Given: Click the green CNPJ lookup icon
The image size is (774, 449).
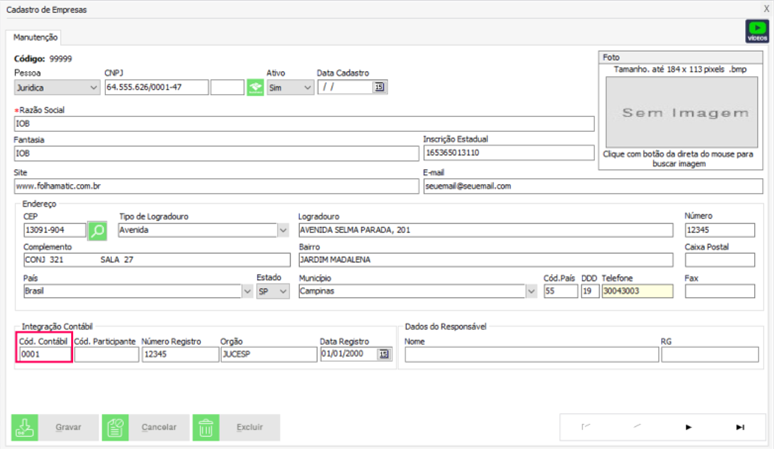Looking at the screenshot, I should click(x=255, y=88).
